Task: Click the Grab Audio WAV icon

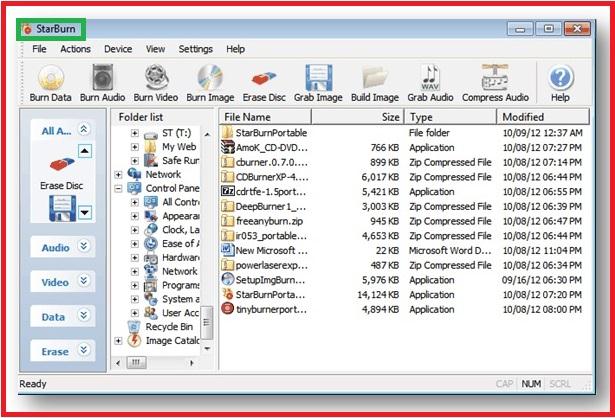Action: 430,78
